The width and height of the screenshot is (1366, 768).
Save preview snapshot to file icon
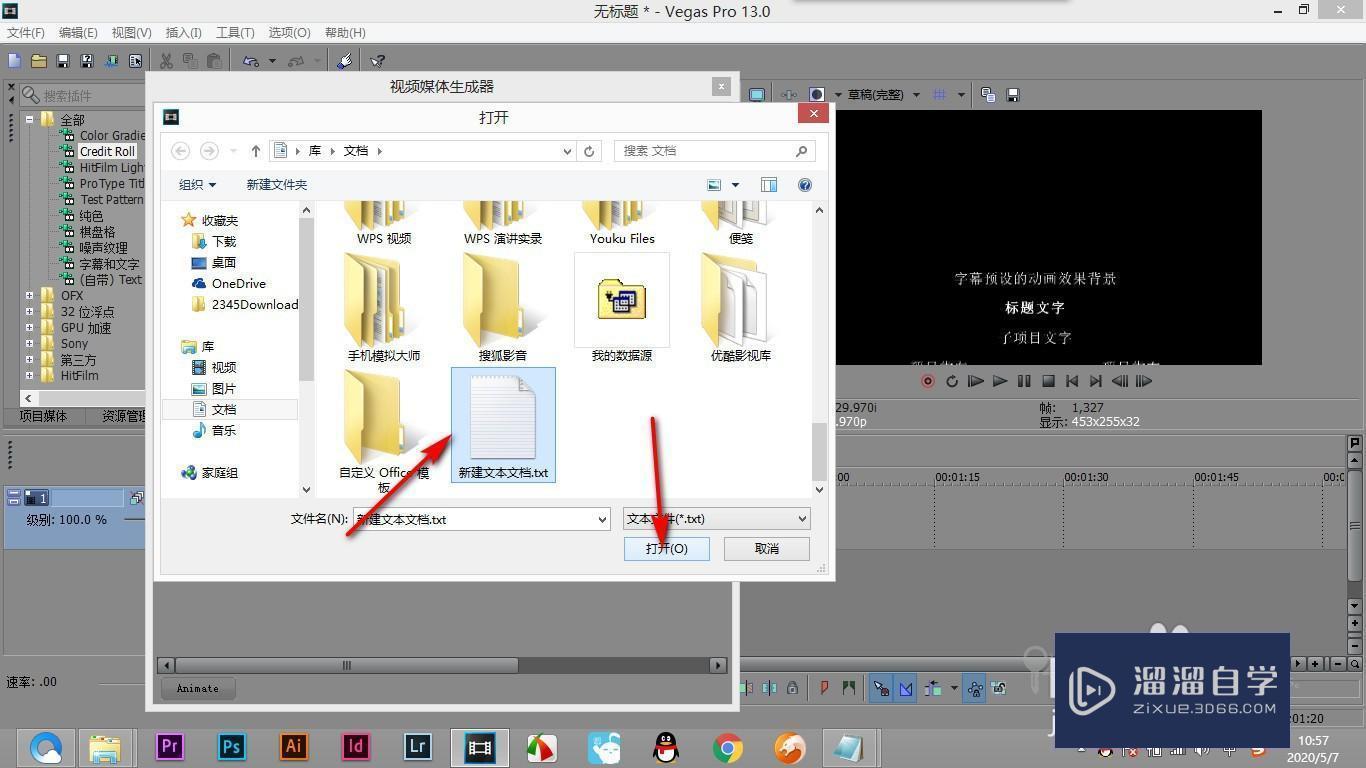pyautogui.click(x=1013, y=95)
